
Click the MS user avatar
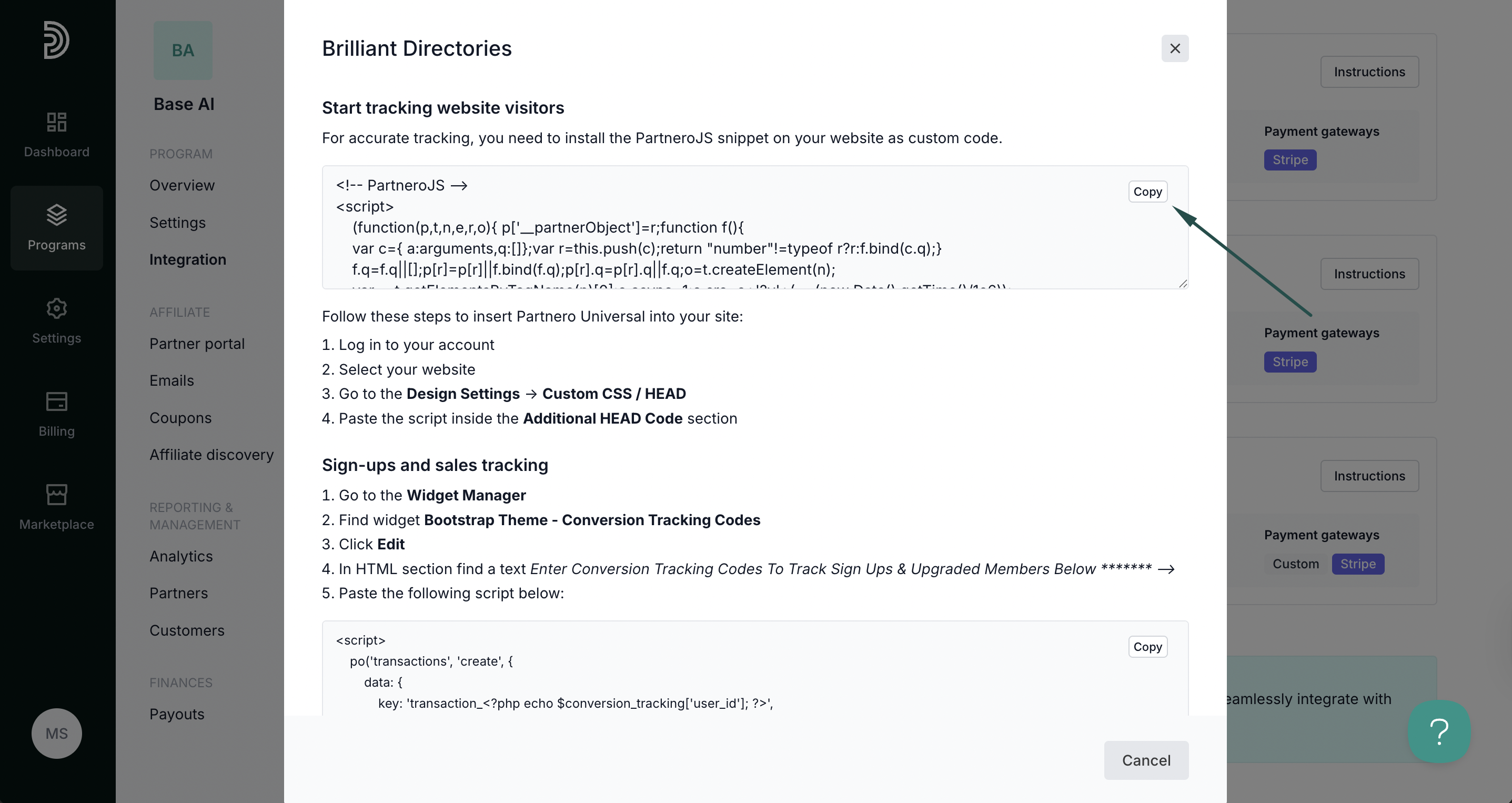56,733
